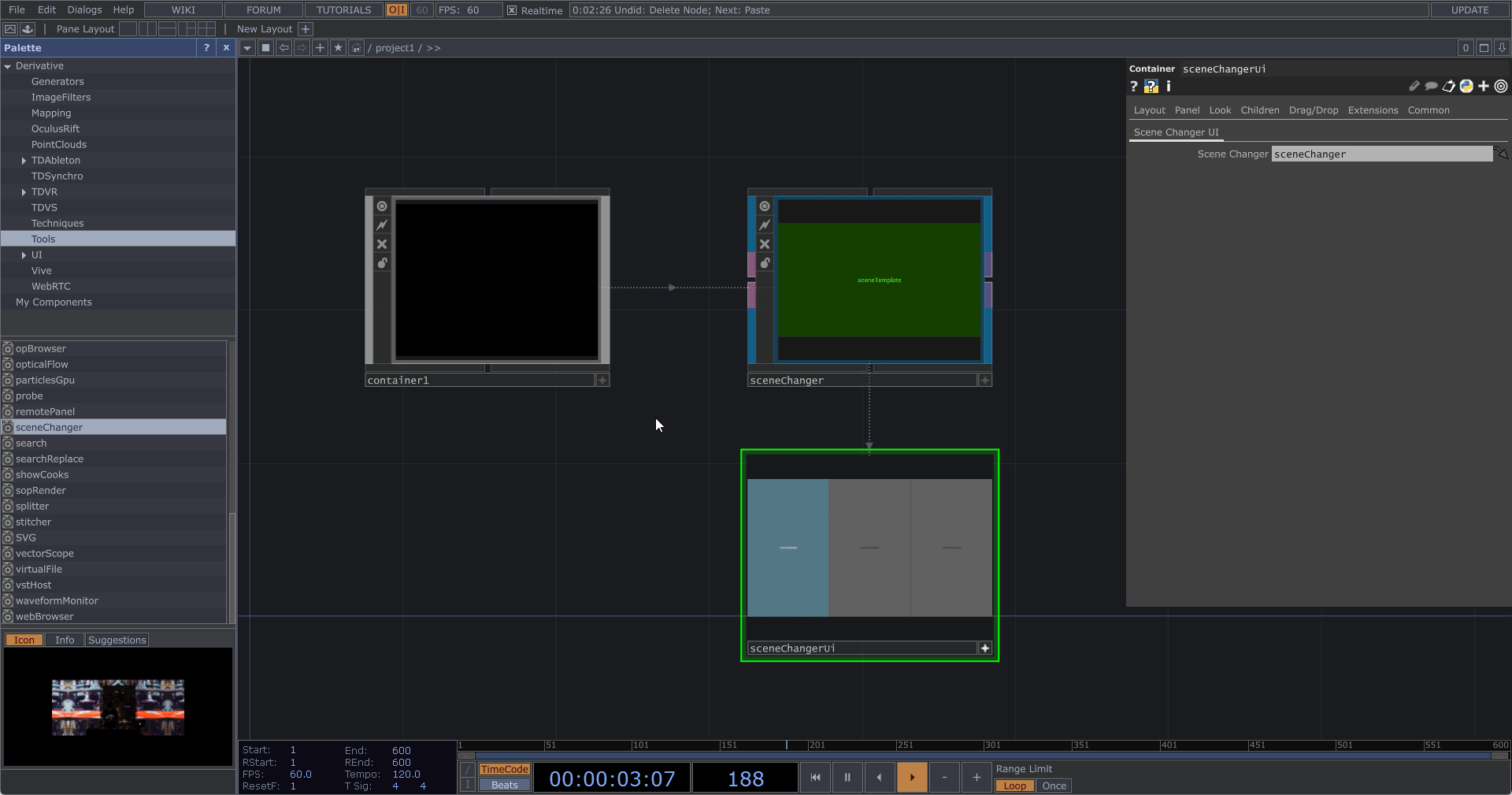1512x795 pixels.
Task: Click the pencil edit icon in parameters
Action: 1414,87
